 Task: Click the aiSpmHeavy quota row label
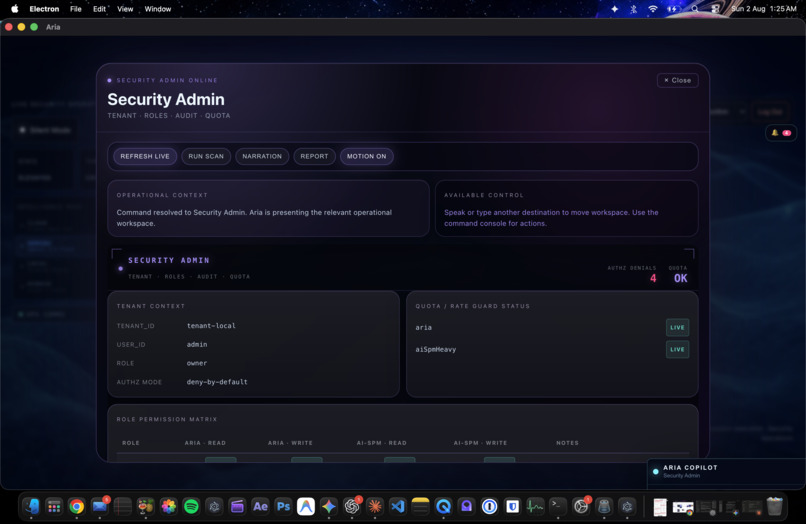pyautogui.click(x=436, y=350)
